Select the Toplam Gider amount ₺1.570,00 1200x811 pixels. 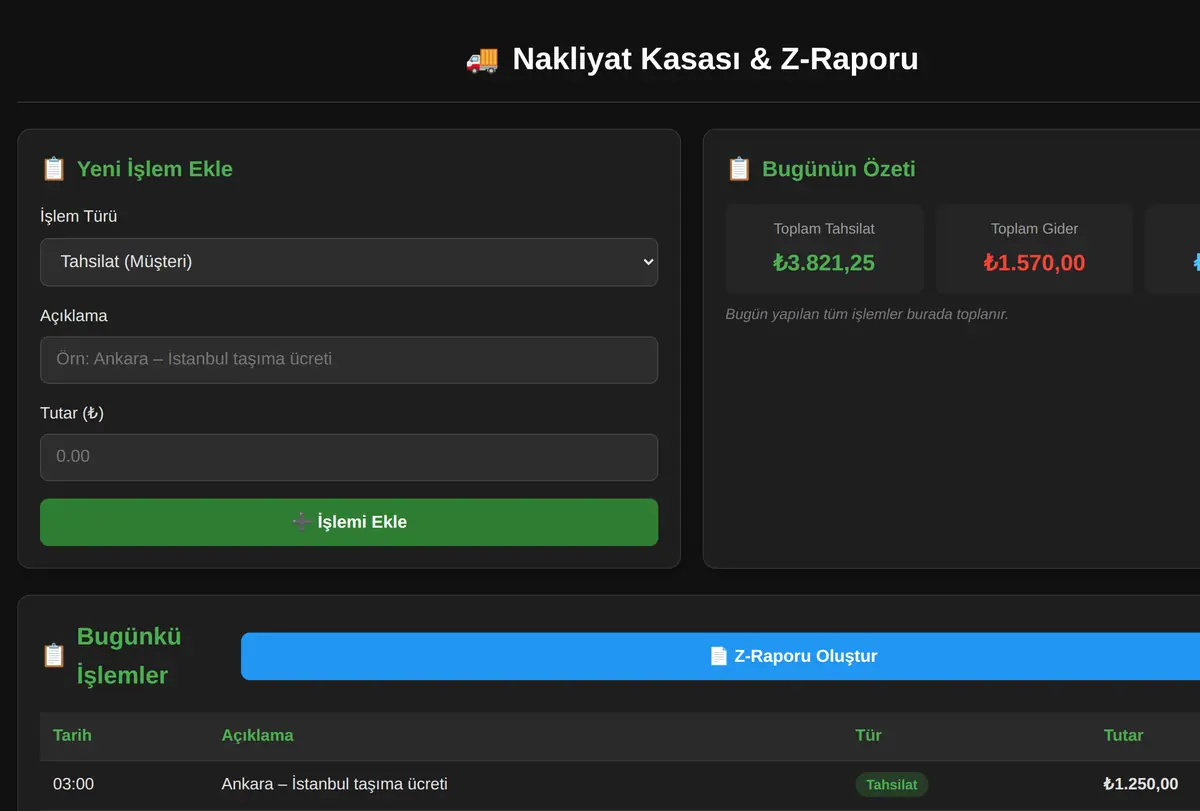(x=1034, y=263)
